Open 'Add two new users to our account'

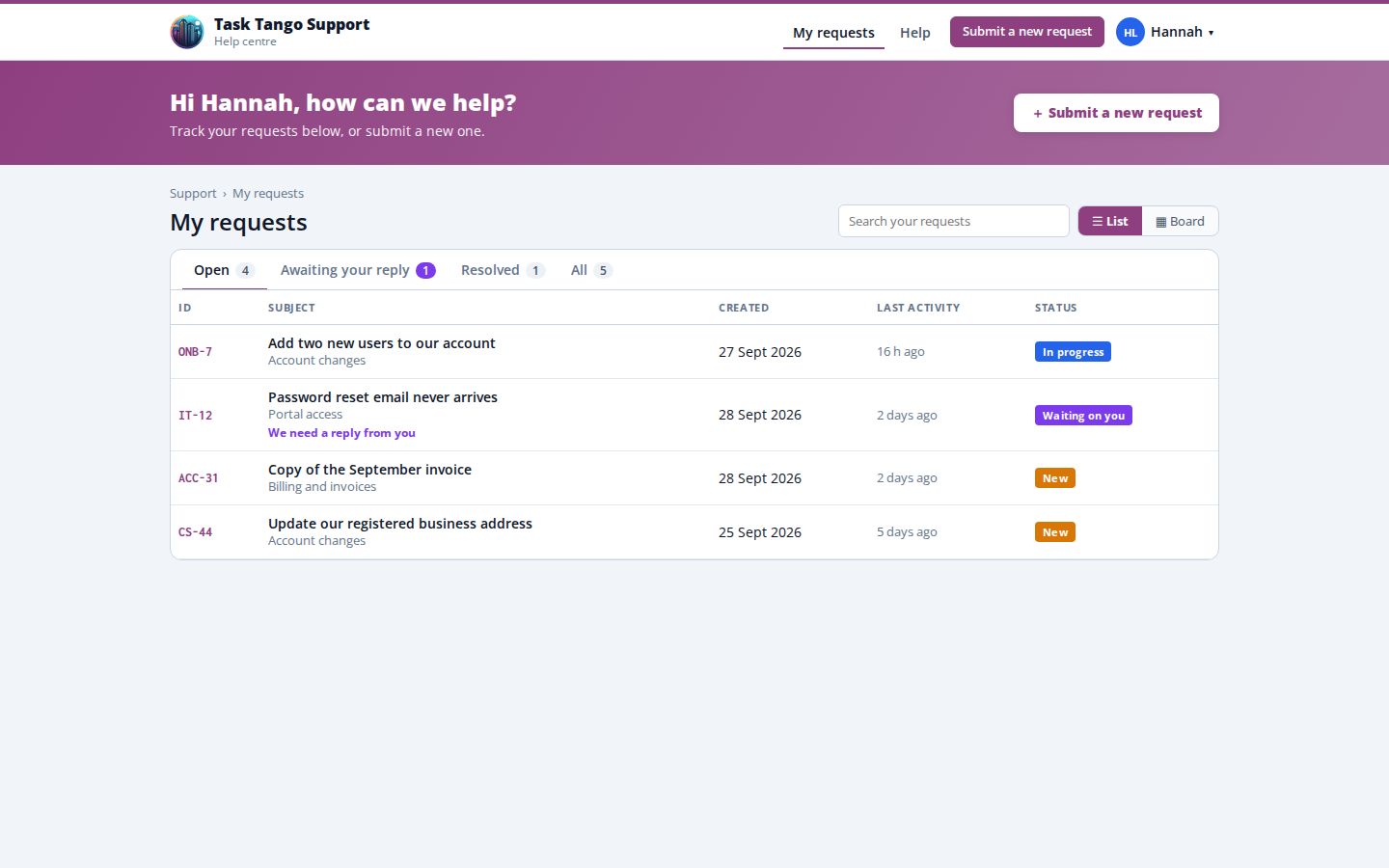[381, 343]
